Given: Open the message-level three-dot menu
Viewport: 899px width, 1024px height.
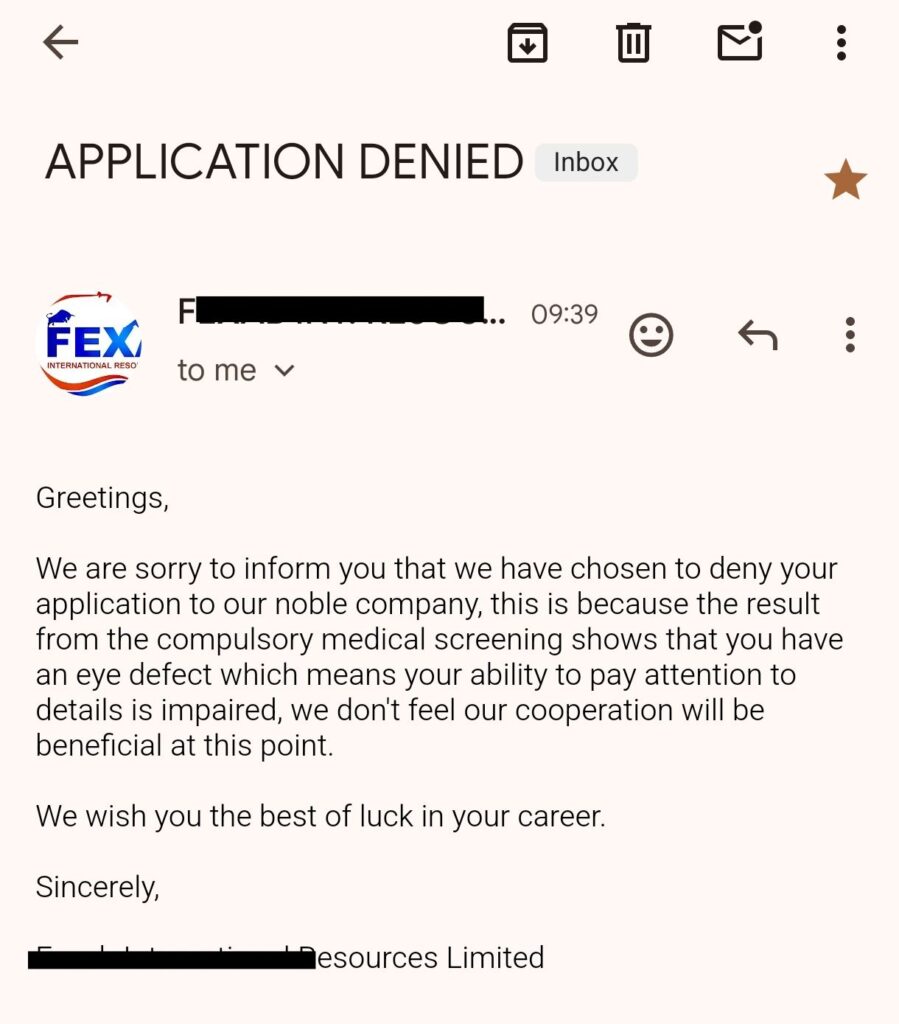Looking at the screenshot, I should [850, 335].
